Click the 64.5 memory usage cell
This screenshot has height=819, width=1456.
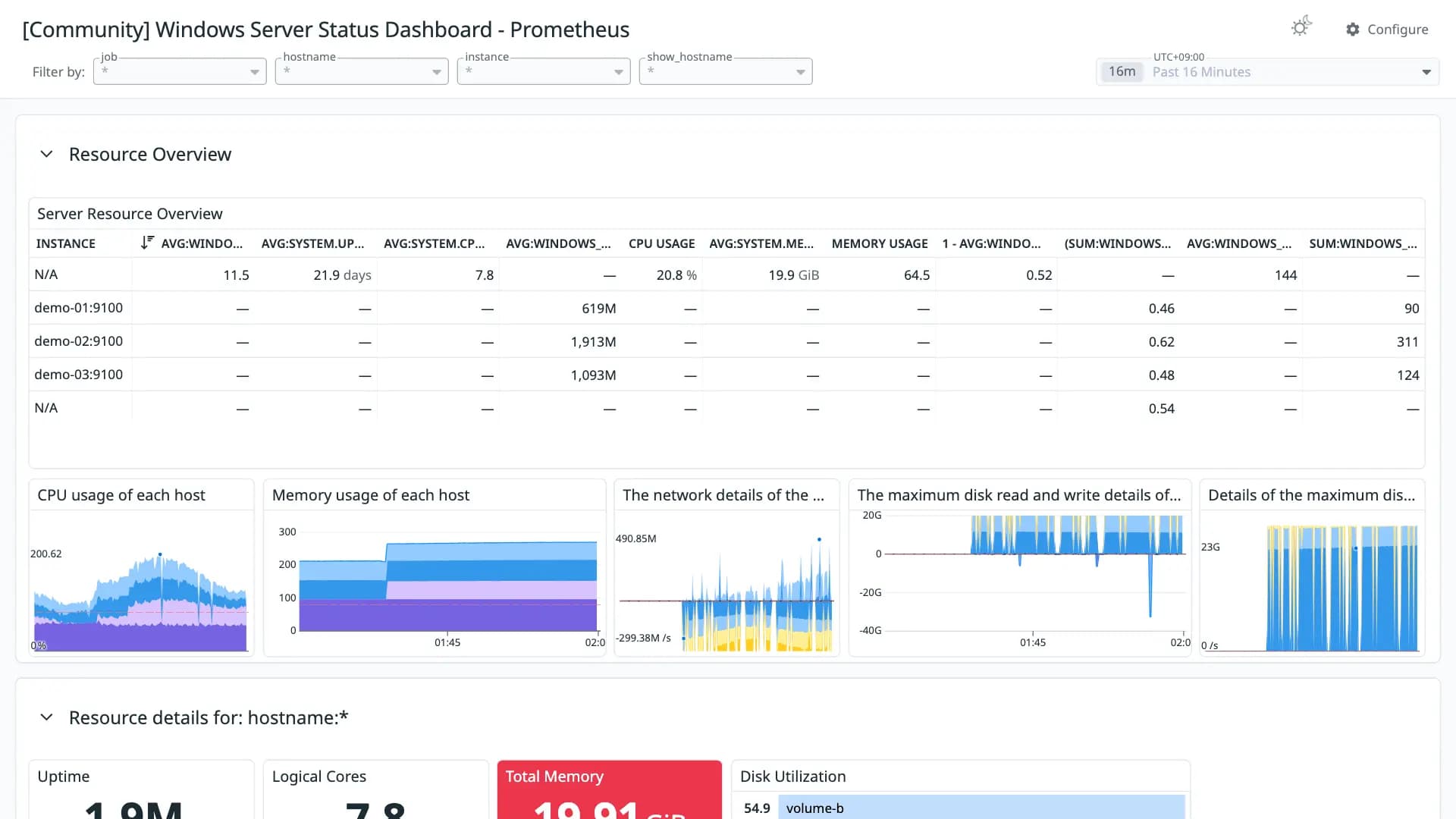coord(917,275)
